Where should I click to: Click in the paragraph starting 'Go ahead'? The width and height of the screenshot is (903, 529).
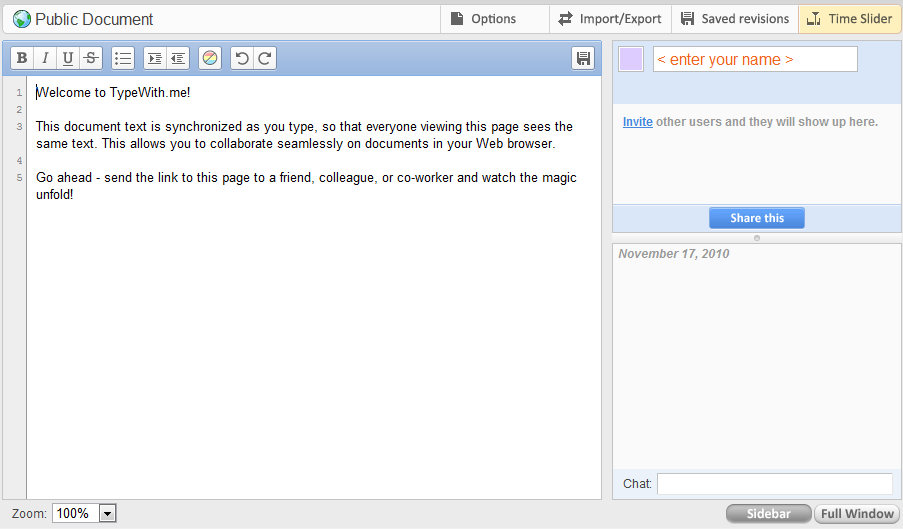[306, 186]
